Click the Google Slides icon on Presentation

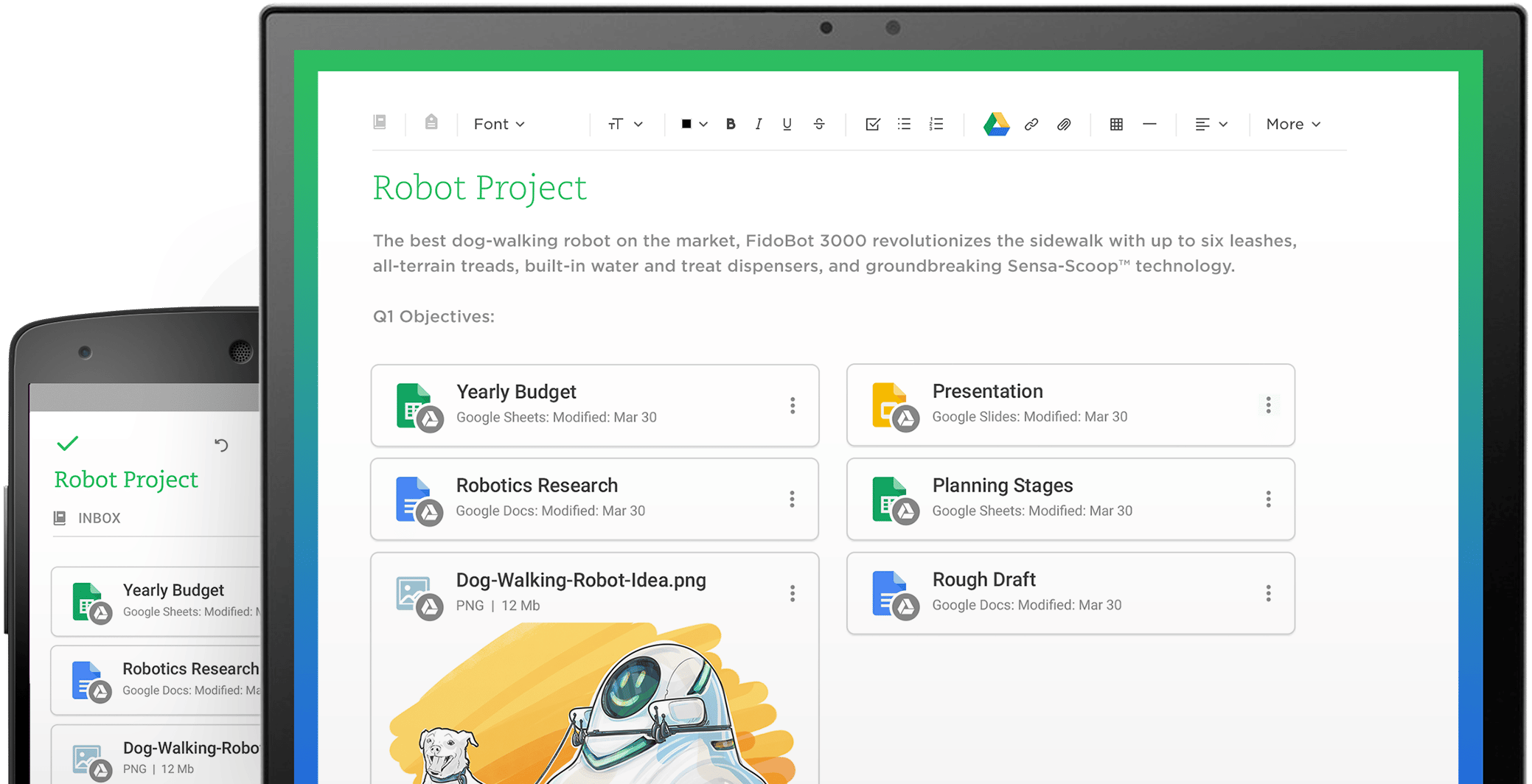coord(894,407)
